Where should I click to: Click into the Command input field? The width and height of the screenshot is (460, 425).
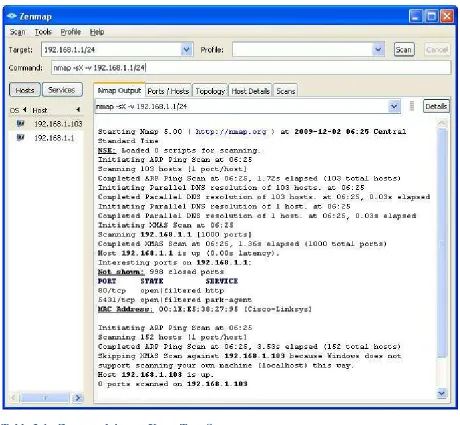pos(251,68)
